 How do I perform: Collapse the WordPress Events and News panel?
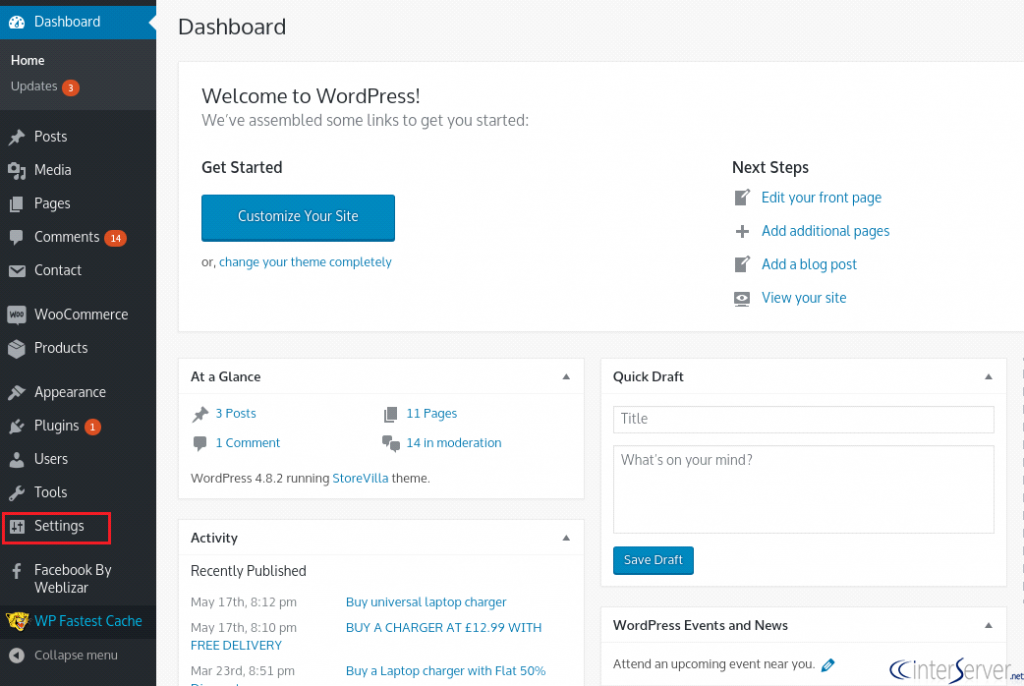(x=988, y=626)
